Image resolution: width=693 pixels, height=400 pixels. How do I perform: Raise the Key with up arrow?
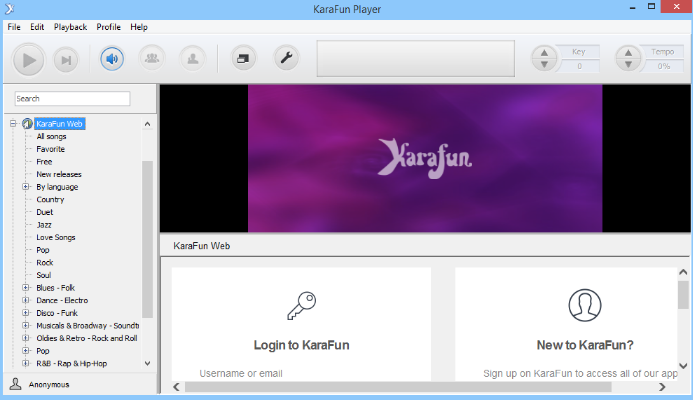point(544,52)
